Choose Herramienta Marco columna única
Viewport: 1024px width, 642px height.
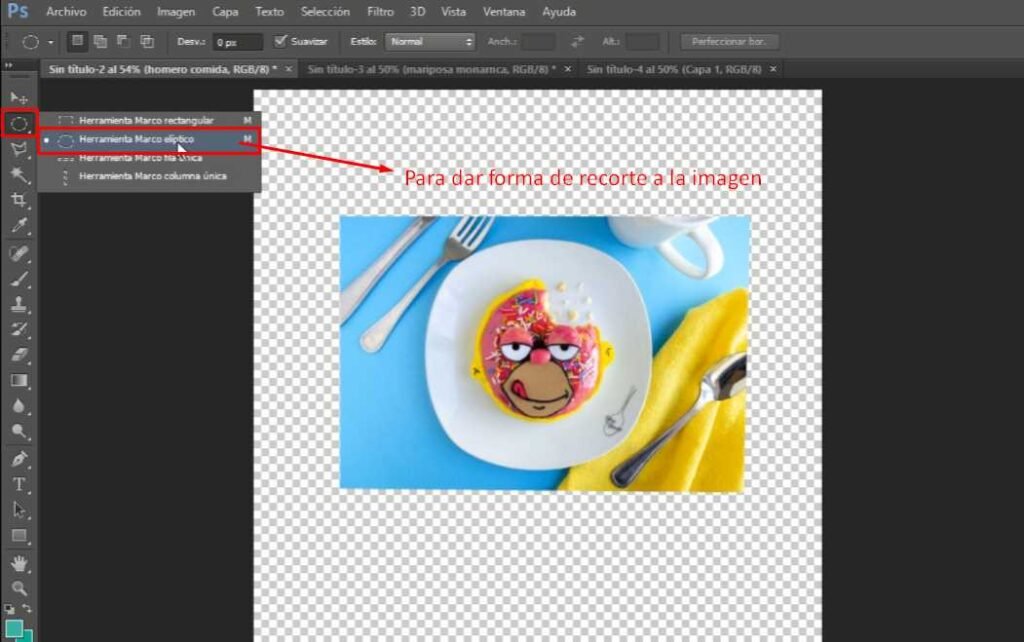[x=150, y=176]
